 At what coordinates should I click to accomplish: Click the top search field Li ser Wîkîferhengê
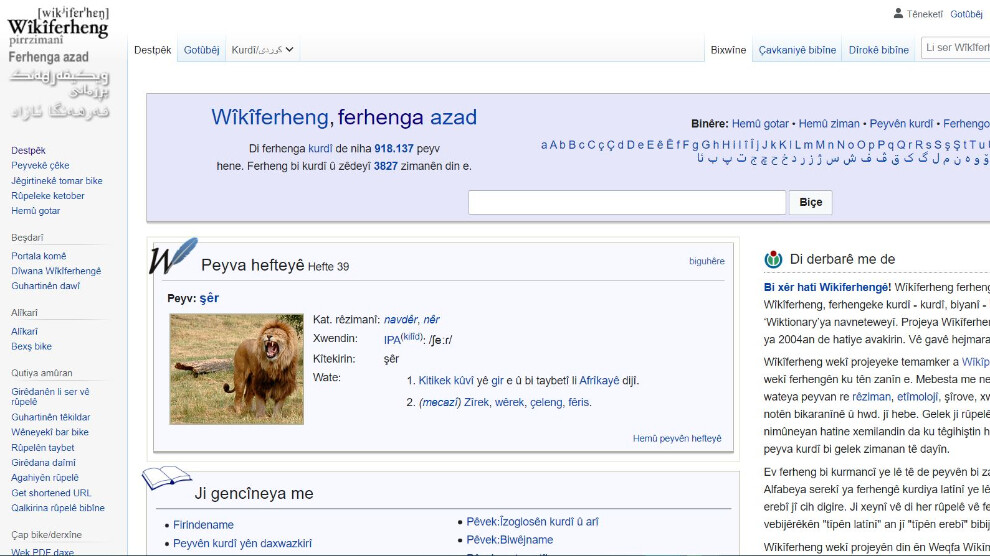click(x=955, y=47)
